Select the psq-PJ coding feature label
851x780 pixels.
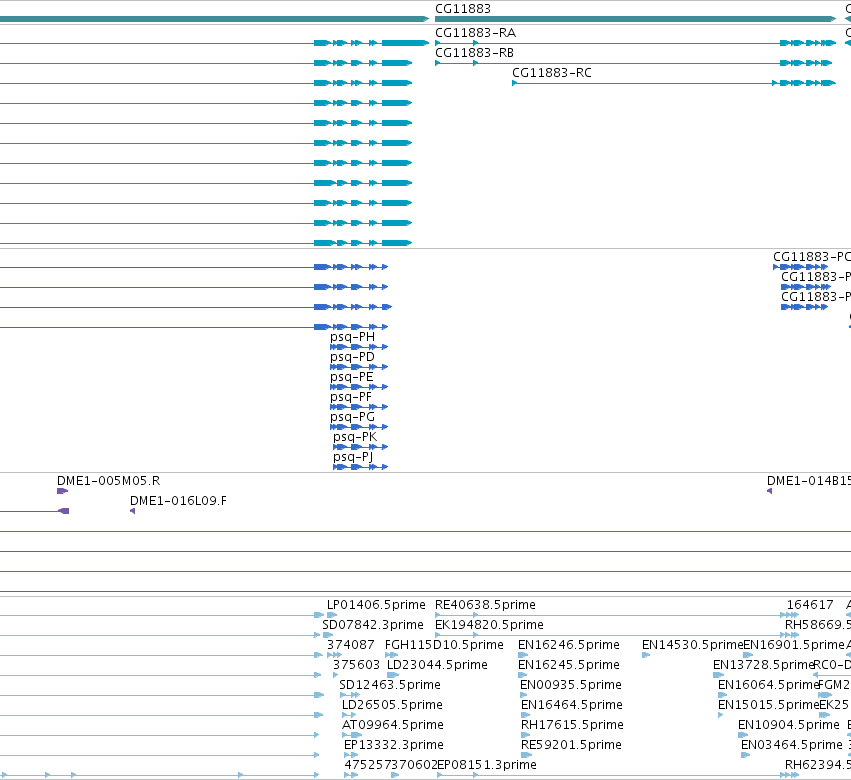coord(353,457)
